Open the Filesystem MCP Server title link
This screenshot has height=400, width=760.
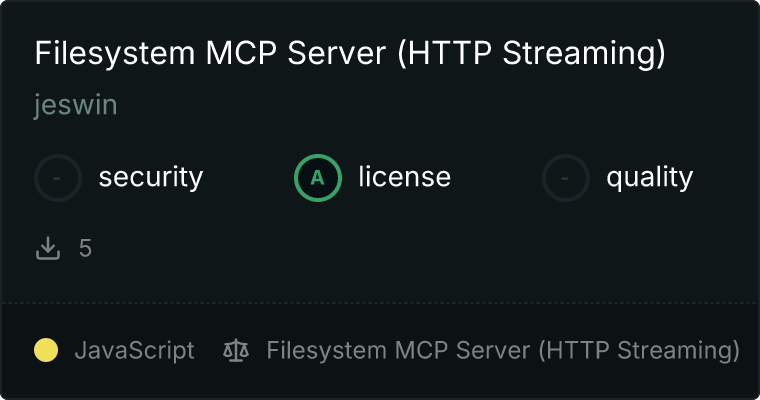[x=350, y=53]
